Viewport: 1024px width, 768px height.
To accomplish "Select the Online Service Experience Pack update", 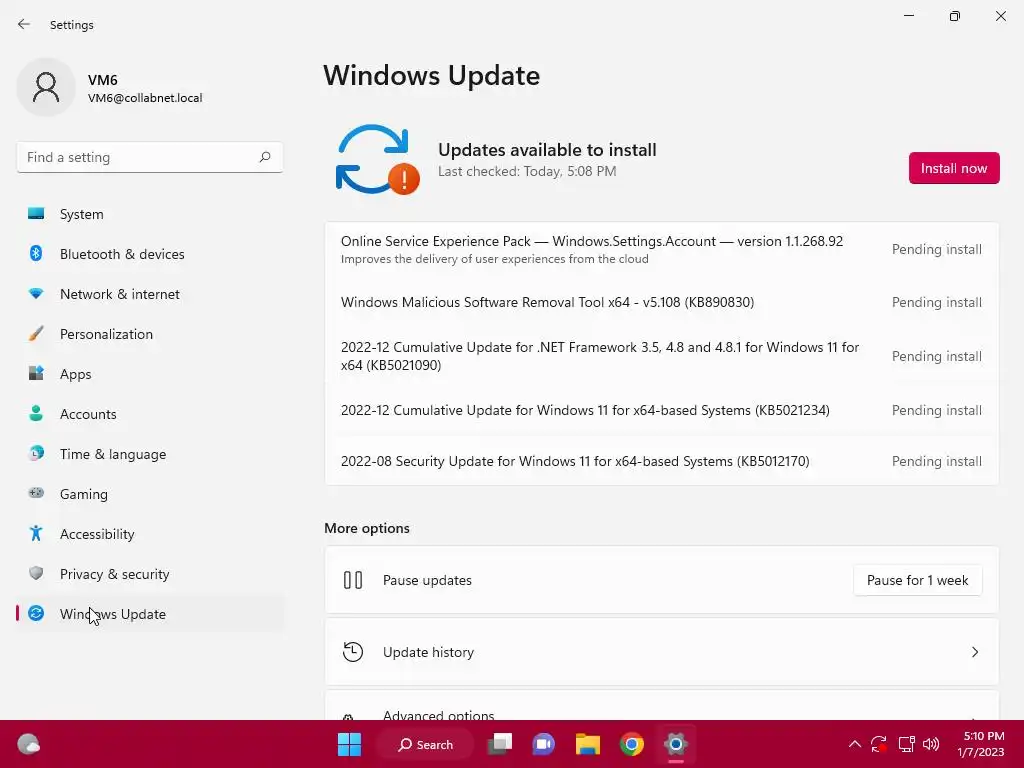I will pyautogui.click(x=662, y=249).
